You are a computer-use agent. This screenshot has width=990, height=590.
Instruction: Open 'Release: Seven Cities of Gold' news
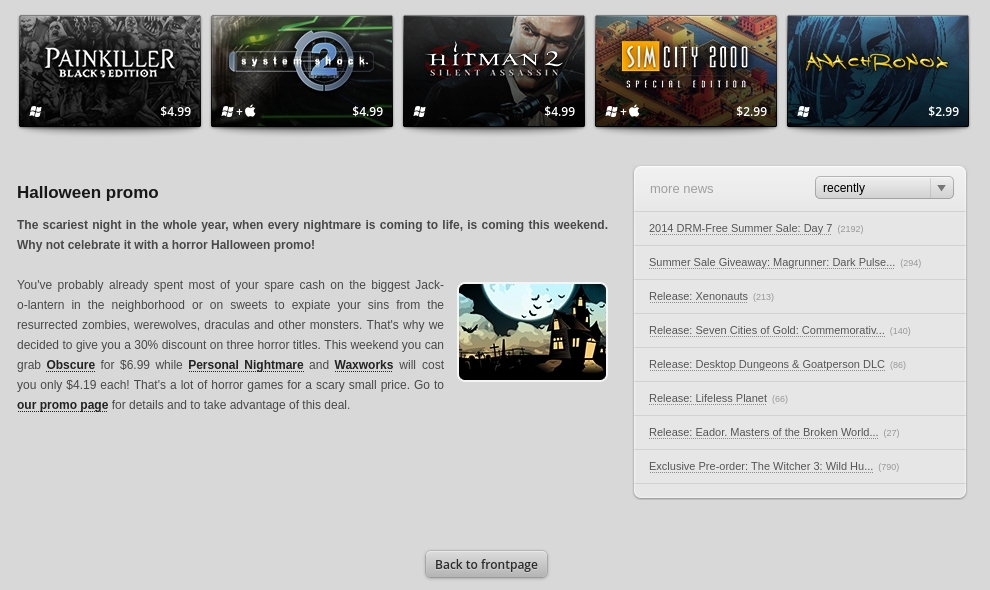pyautogui.click(x=766, y=330)
